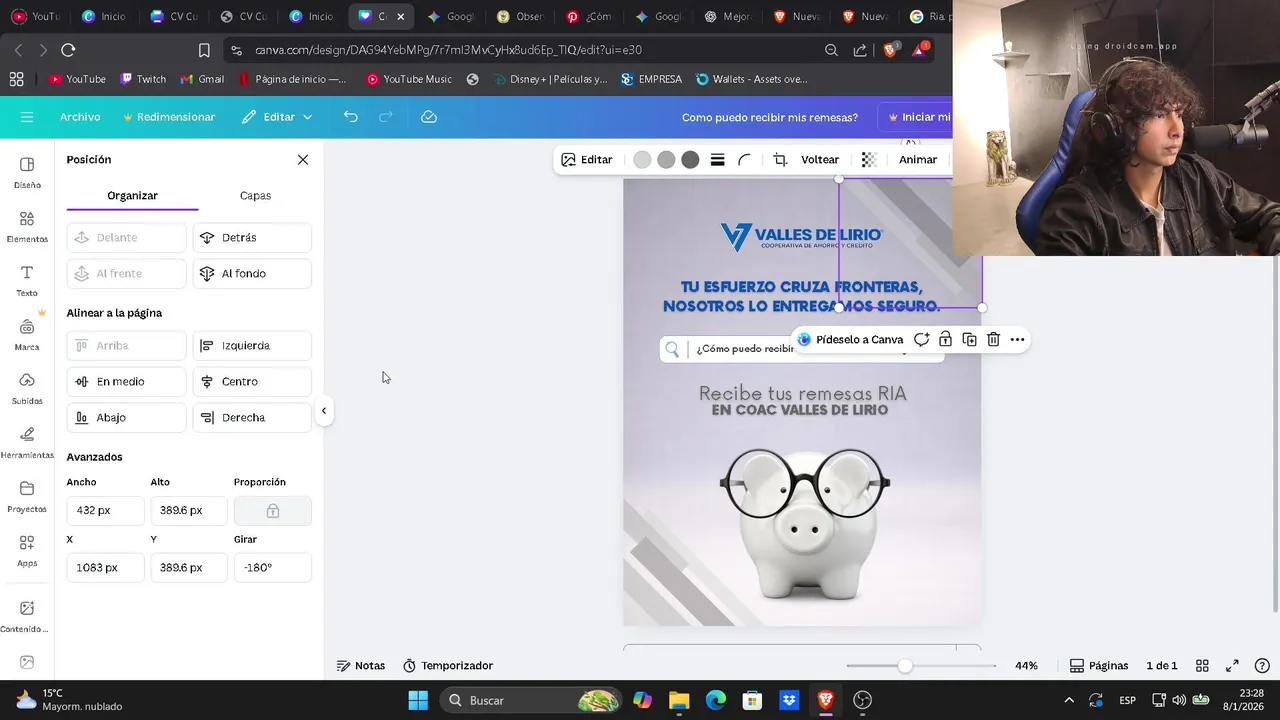Collapse side panel with arrow handle
The width and height of the screenshot is (1280, 720).
tap(324, 411)
